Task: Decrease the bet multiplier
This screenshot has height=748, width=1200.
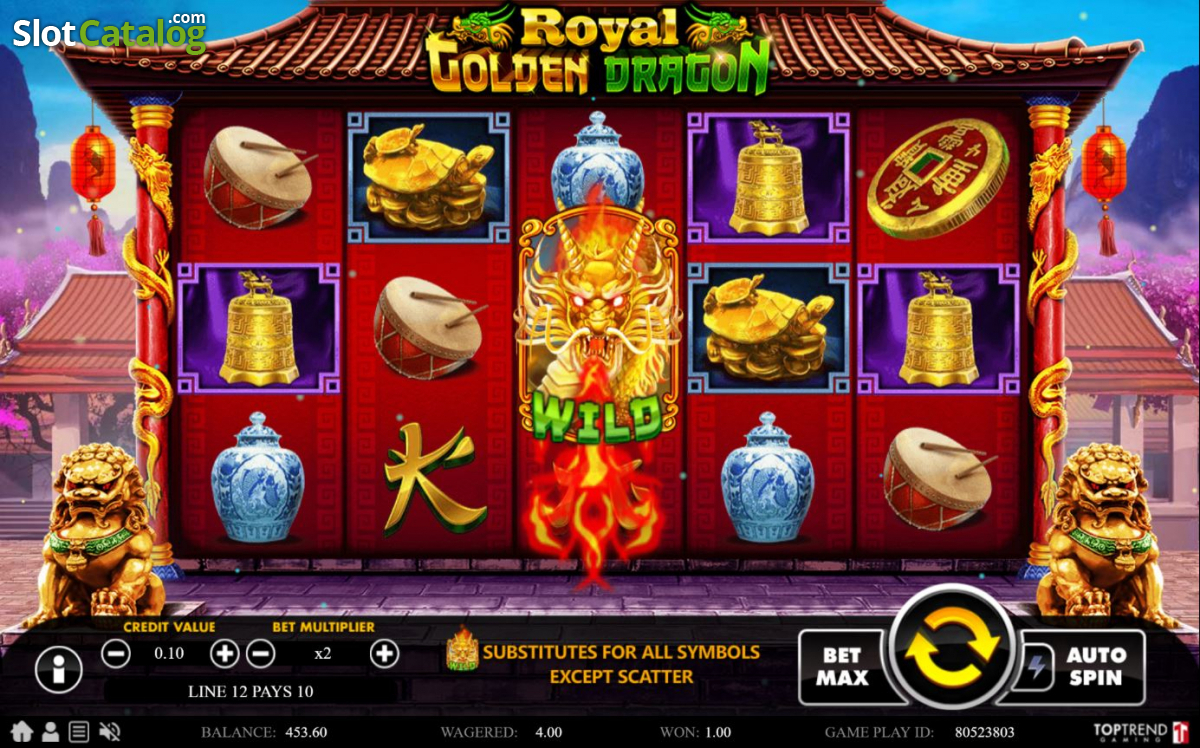Action: (261, 654)
